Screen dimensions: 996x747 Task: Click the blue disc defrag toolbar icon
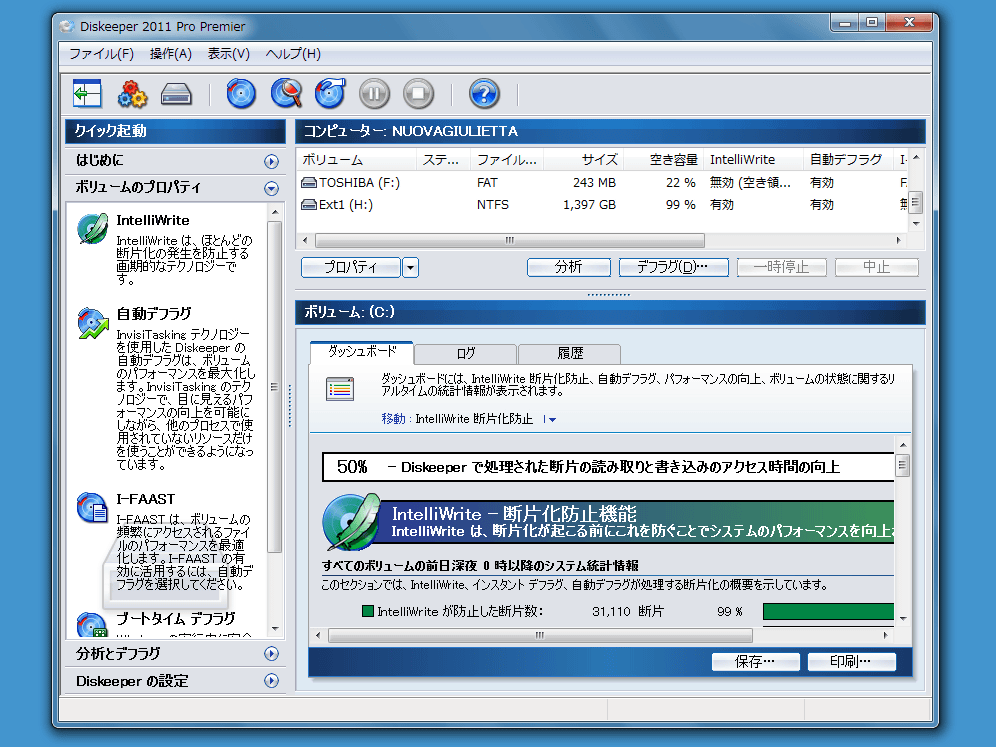pyautogui.click(x=241, y=94)
